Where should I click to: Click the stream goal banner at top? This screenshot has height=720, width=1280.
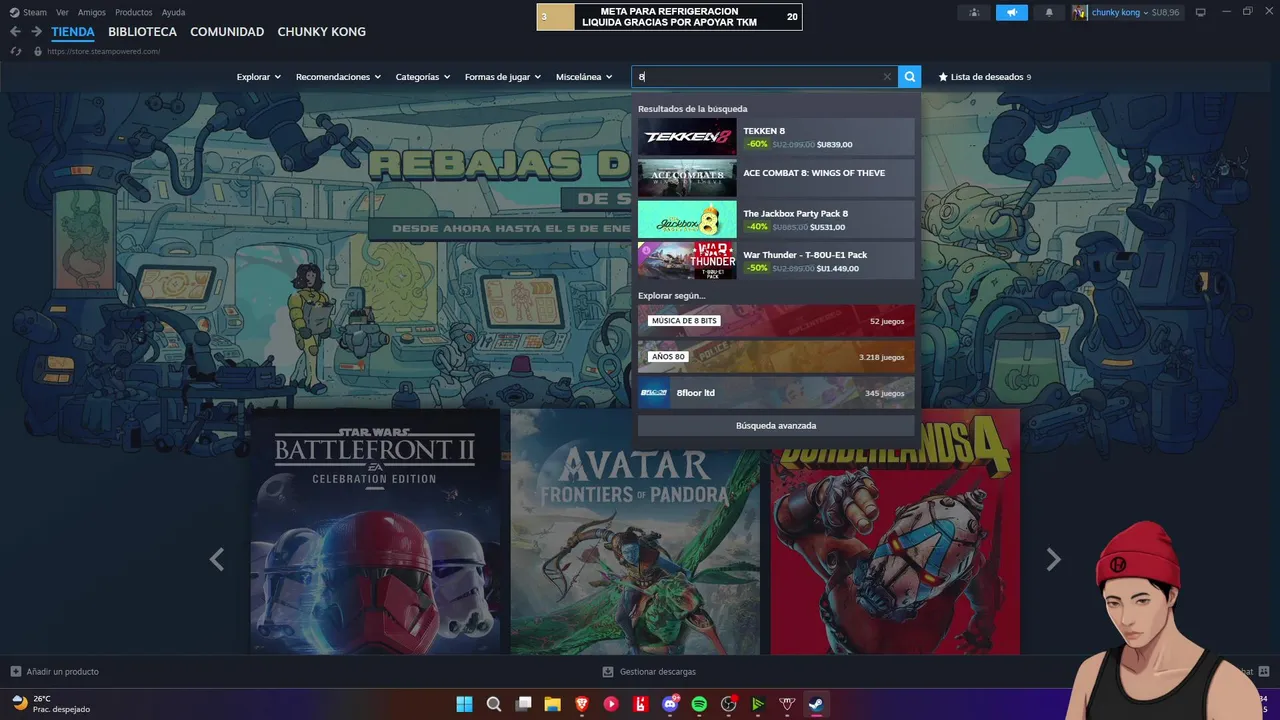click(669, 17)
